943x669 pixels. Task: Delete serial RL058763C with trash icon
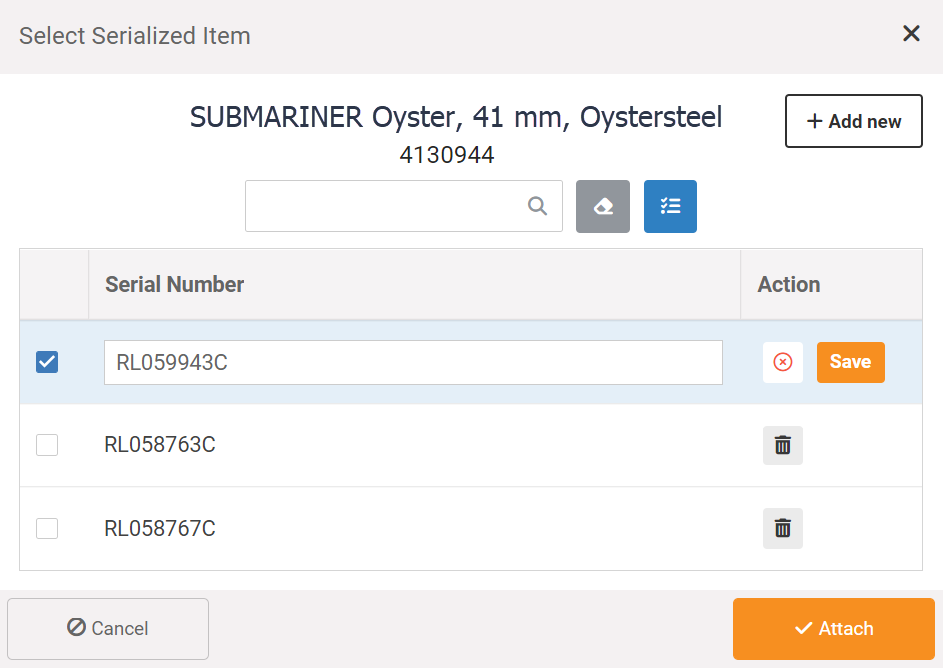click(x=782, y=445)
